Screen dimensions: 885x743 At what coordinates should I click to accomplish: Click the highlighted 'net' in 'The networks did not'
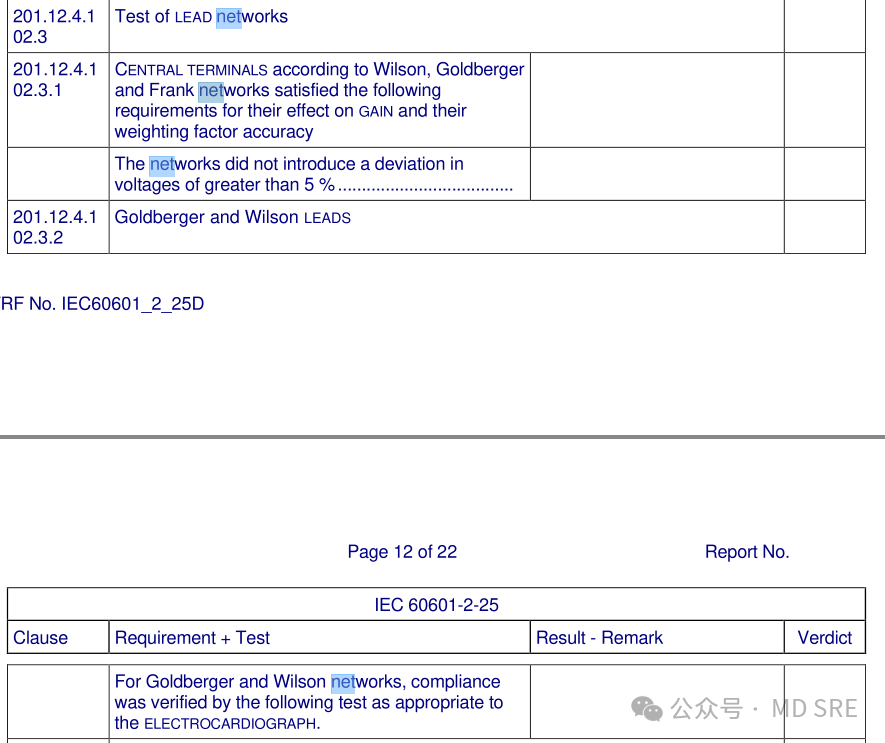(161, 164)
